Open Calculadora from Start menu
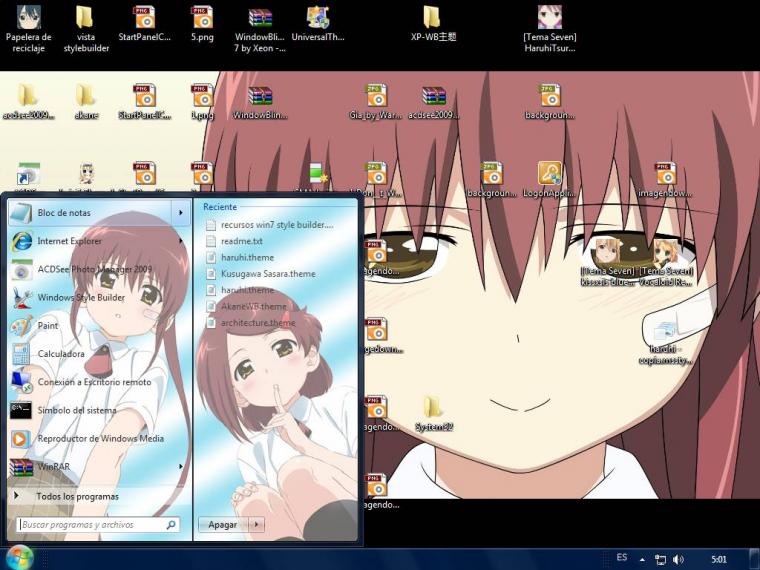This screenshot has width=760, height=570. click(99, 353)
